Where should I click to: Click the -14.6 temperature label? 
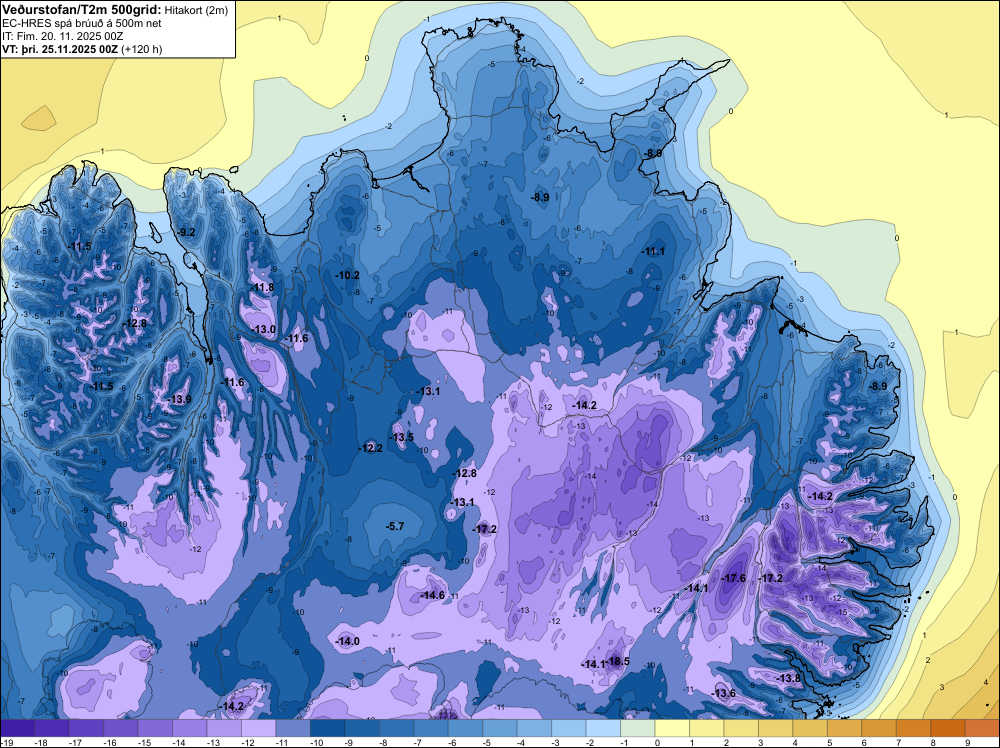tap(432, 595)
